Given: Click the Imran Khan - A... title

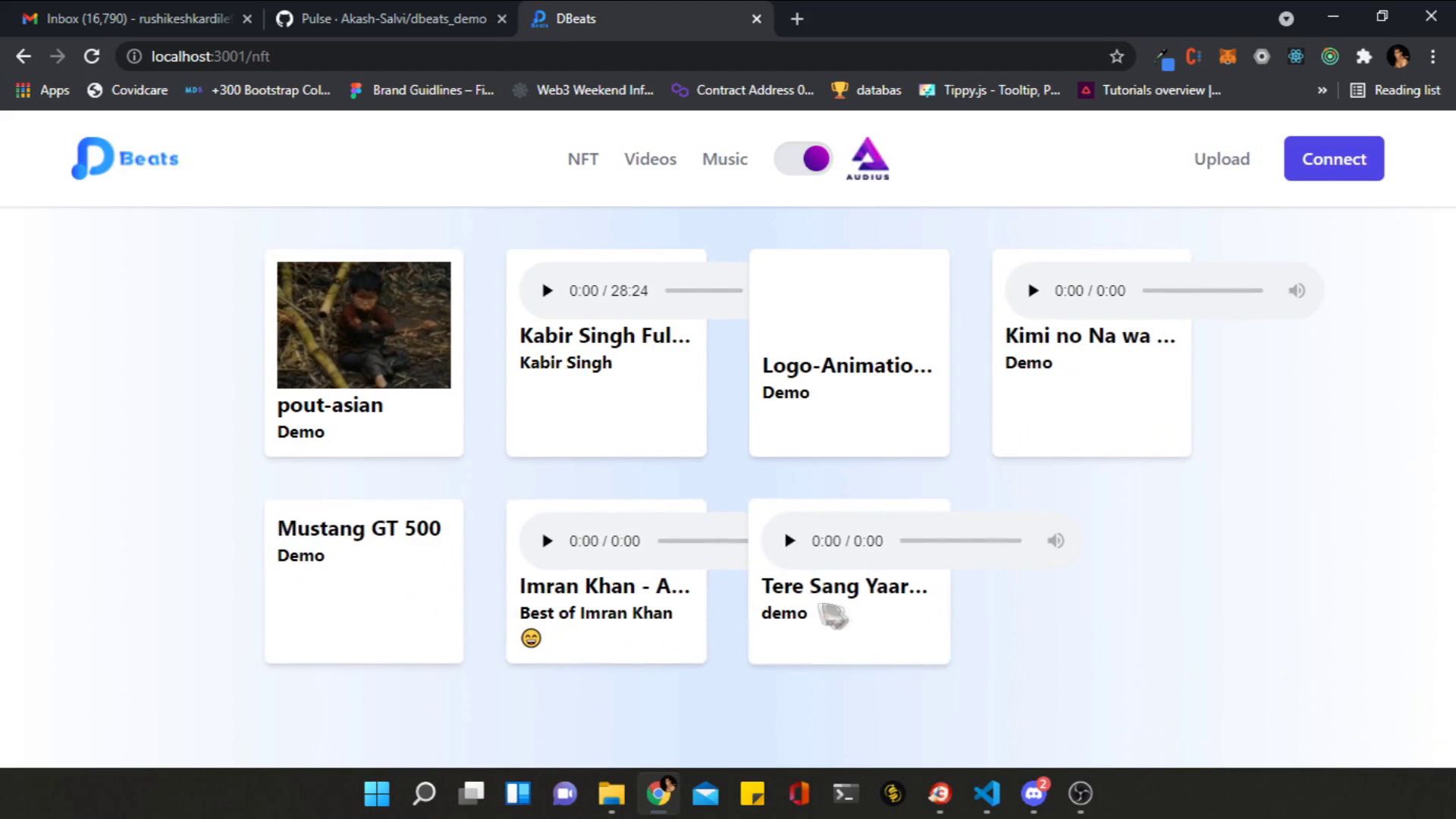Looking at the screenshot, I should pyautogui.click(x=604, y=585).
